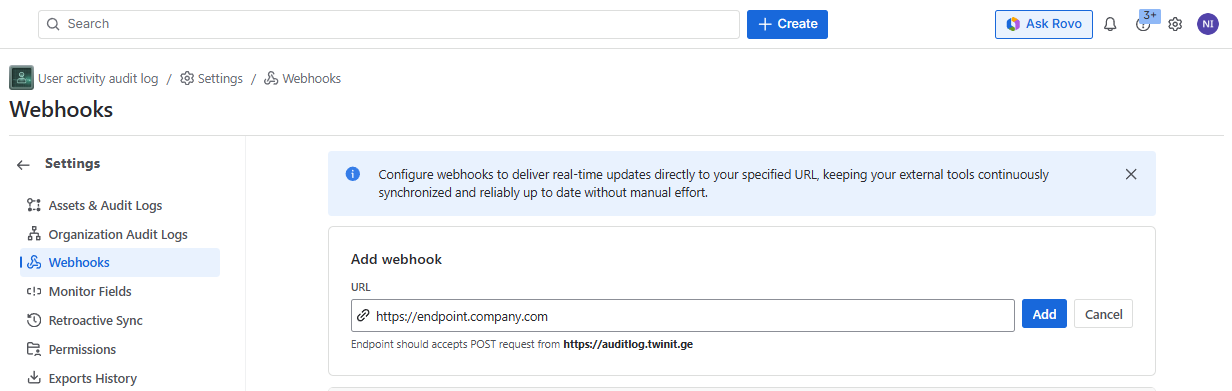
Task: Open Exports History in sidebar
Action: tap(93, 378)
